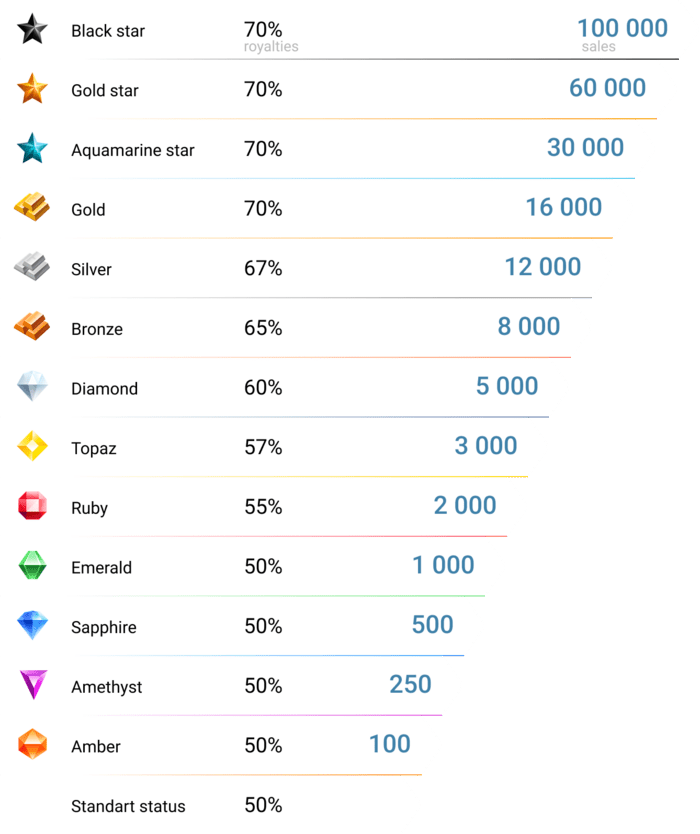Select the 5 000 Diamond sales number
The width and height of the screenshot is (700, 834).
(x=507, y=386)
